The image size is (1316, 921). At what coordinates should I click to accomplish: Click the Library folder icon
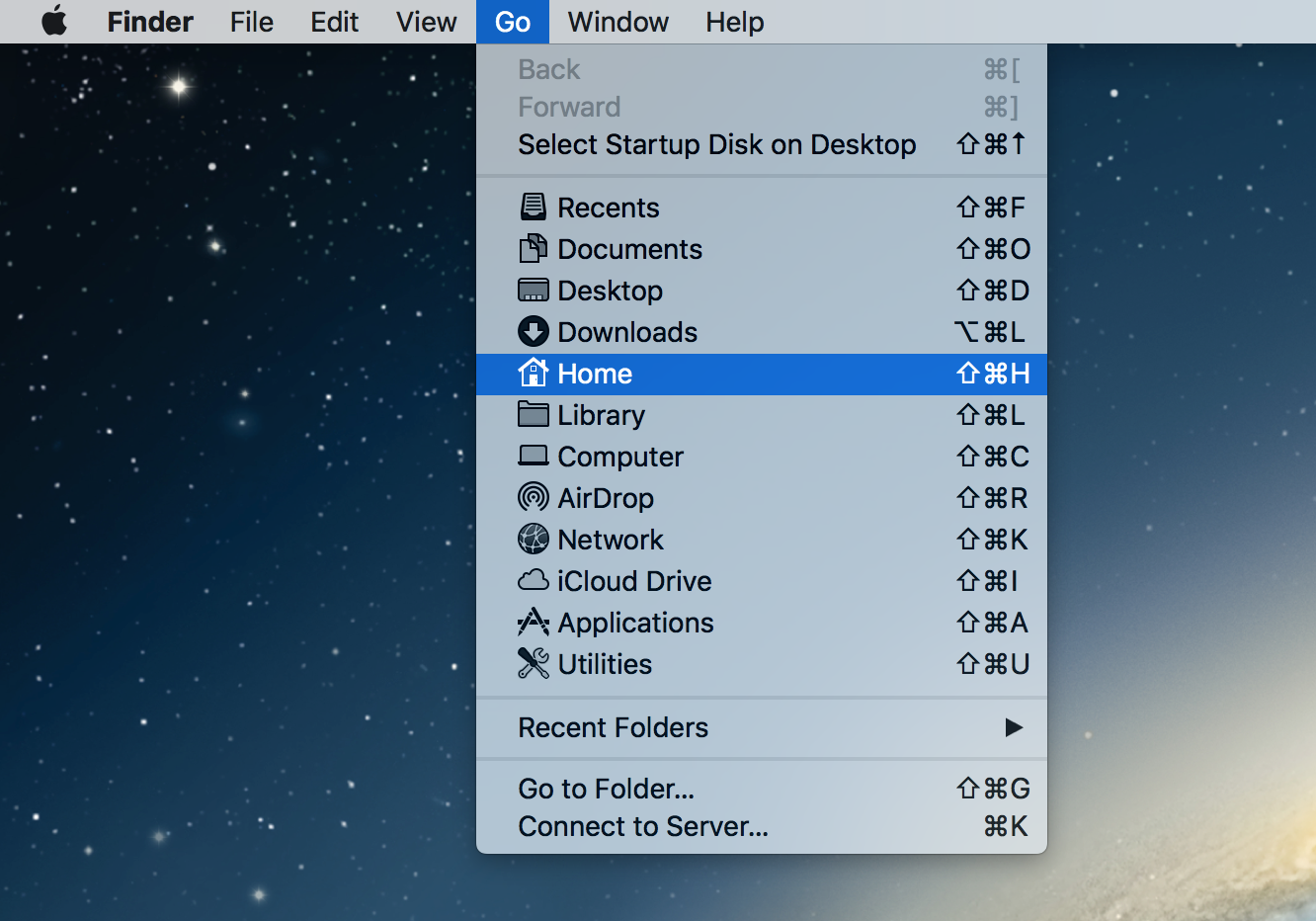point(534,415)
